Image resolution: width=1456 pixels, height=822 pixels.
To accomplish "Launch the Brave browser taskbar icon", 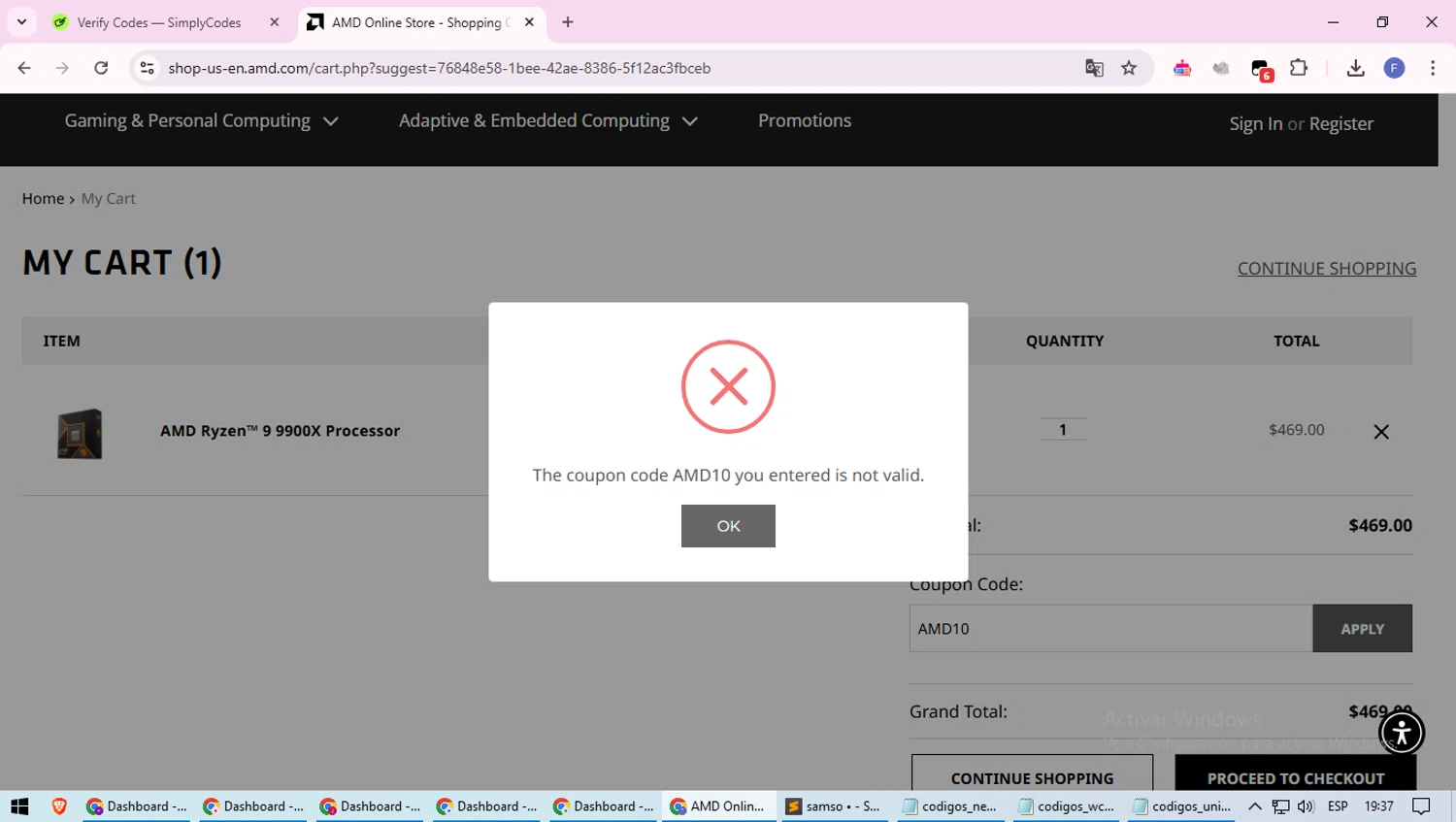I will point(59,806).
